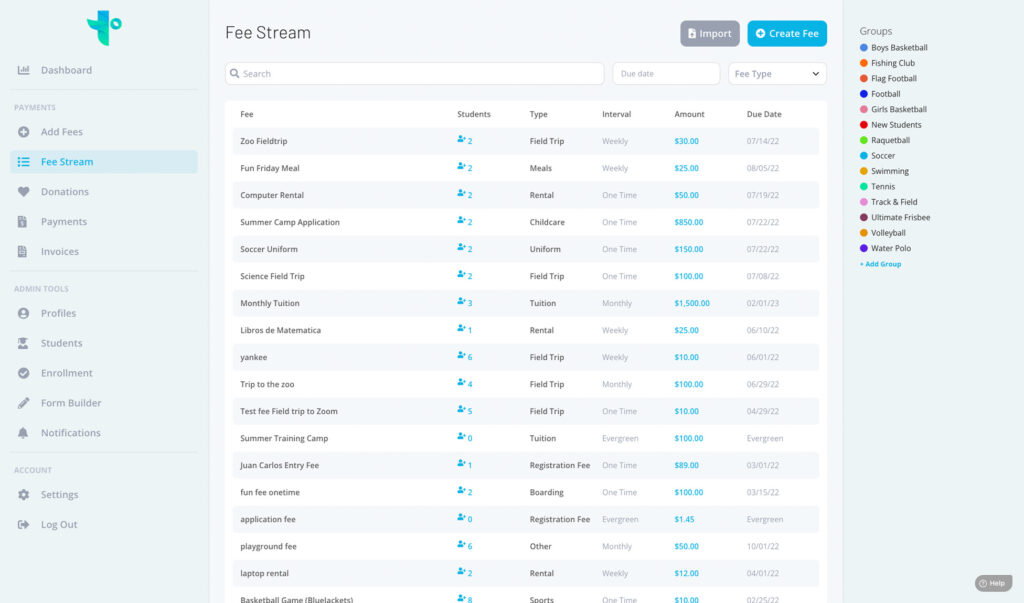Click the $850.00 amount
The width and height of the screenshot is (1024, 603).
pos(688,222)
